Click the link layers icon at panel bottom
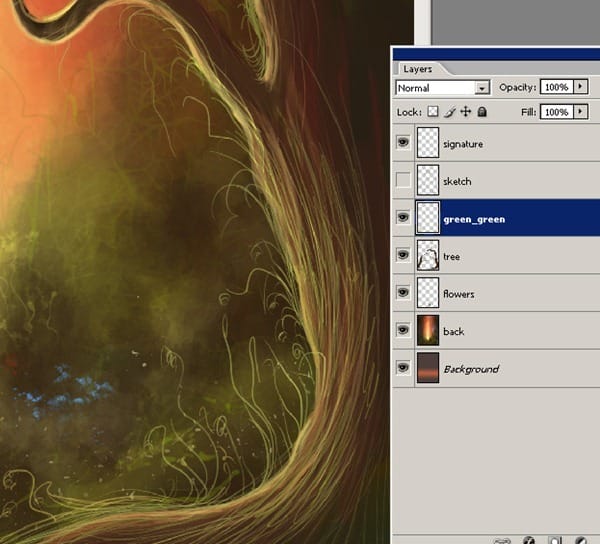This screenshot has height=544, width=600. pos(502,540)
